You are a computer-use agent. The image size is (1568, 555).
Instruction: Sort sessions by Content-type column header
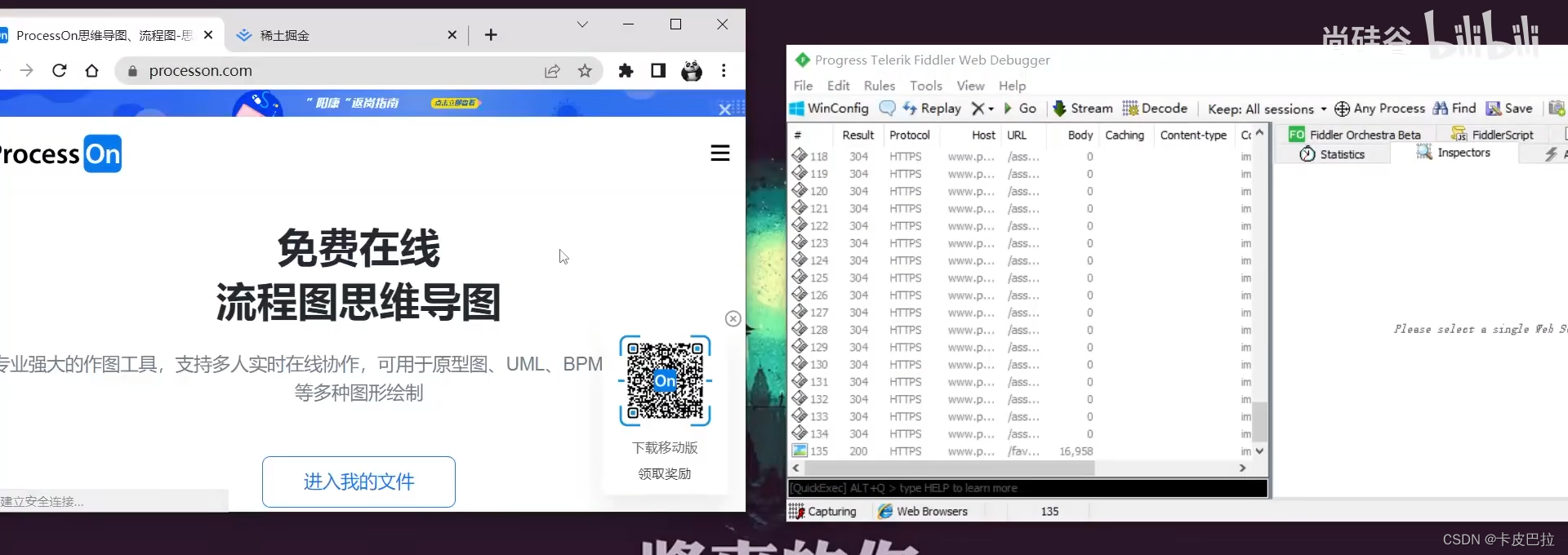point(1192,135)
